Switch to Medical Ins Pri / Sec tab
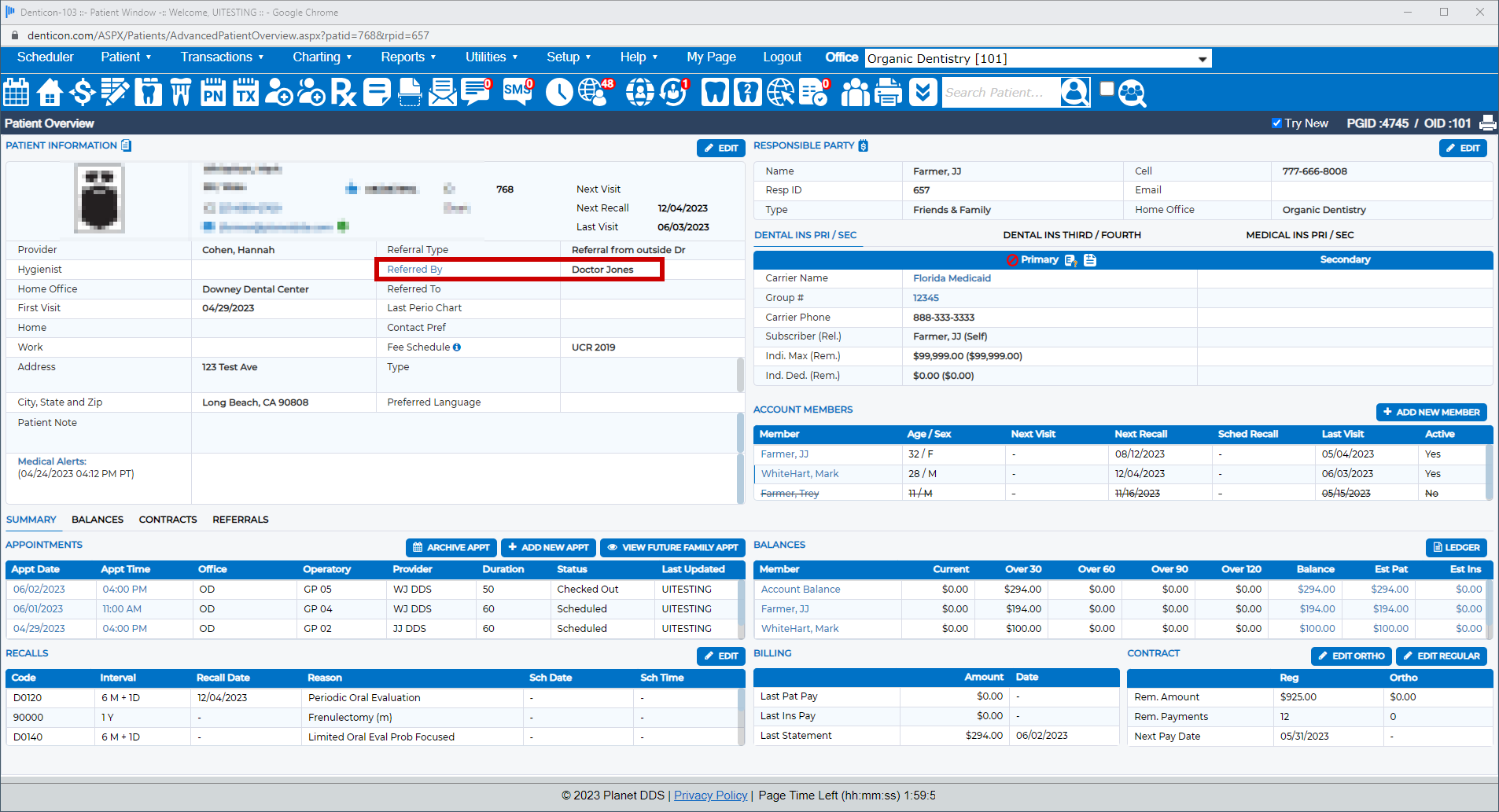The image size is (1499, 812). 1300,235
